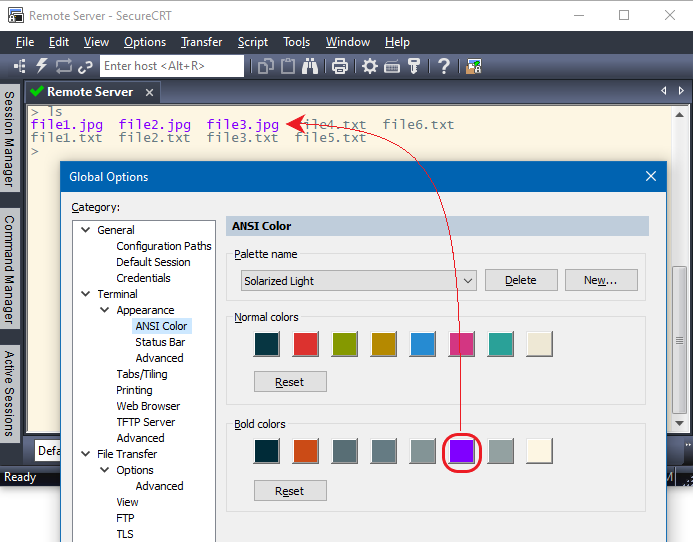Click file1.jpg in terminal output
This screenshot has width=693, height=542.
pos(67,125)
